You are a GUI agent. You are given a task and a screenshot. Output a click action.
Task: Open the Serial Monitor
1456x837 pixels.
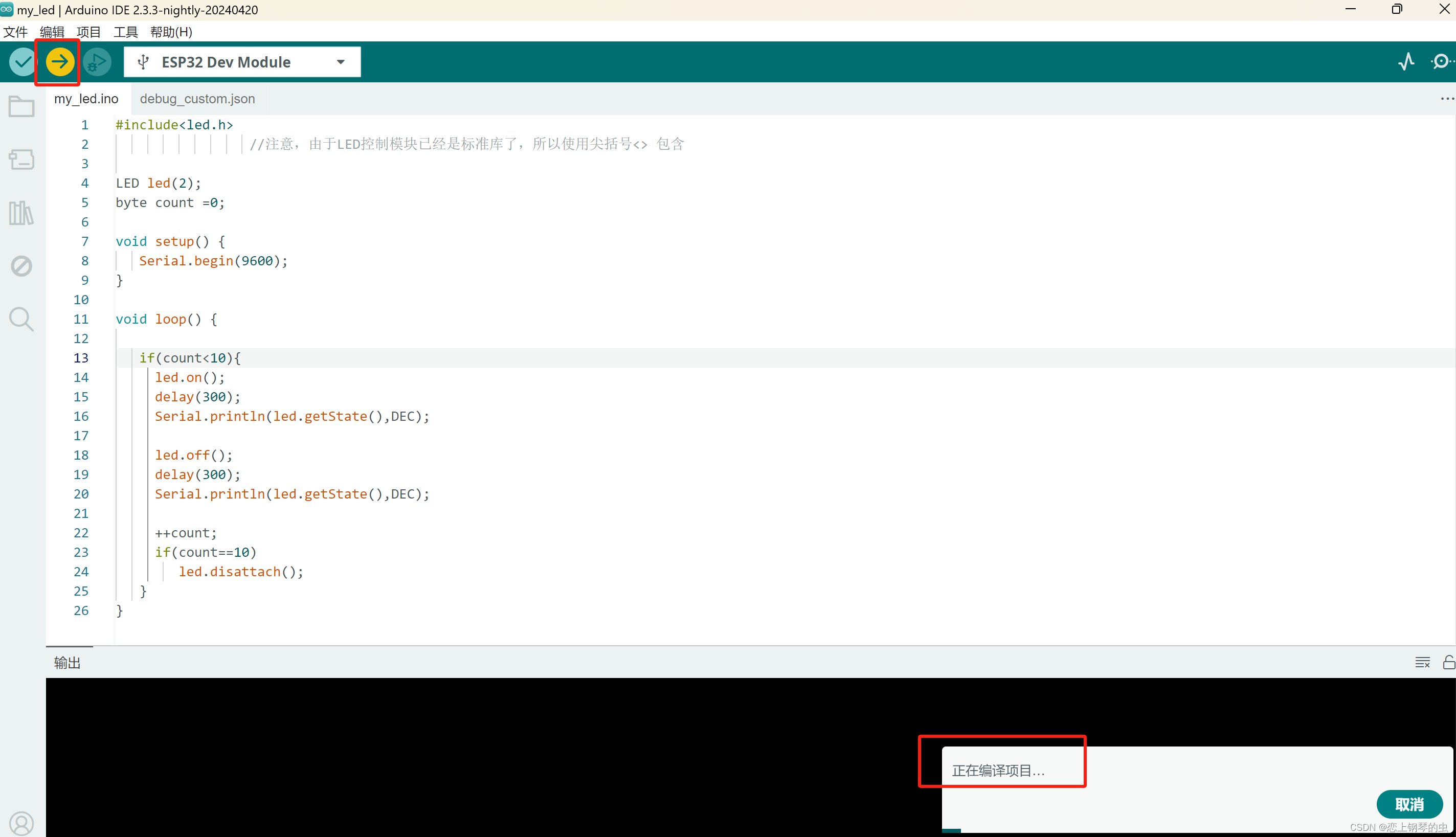pos(1442,61)
